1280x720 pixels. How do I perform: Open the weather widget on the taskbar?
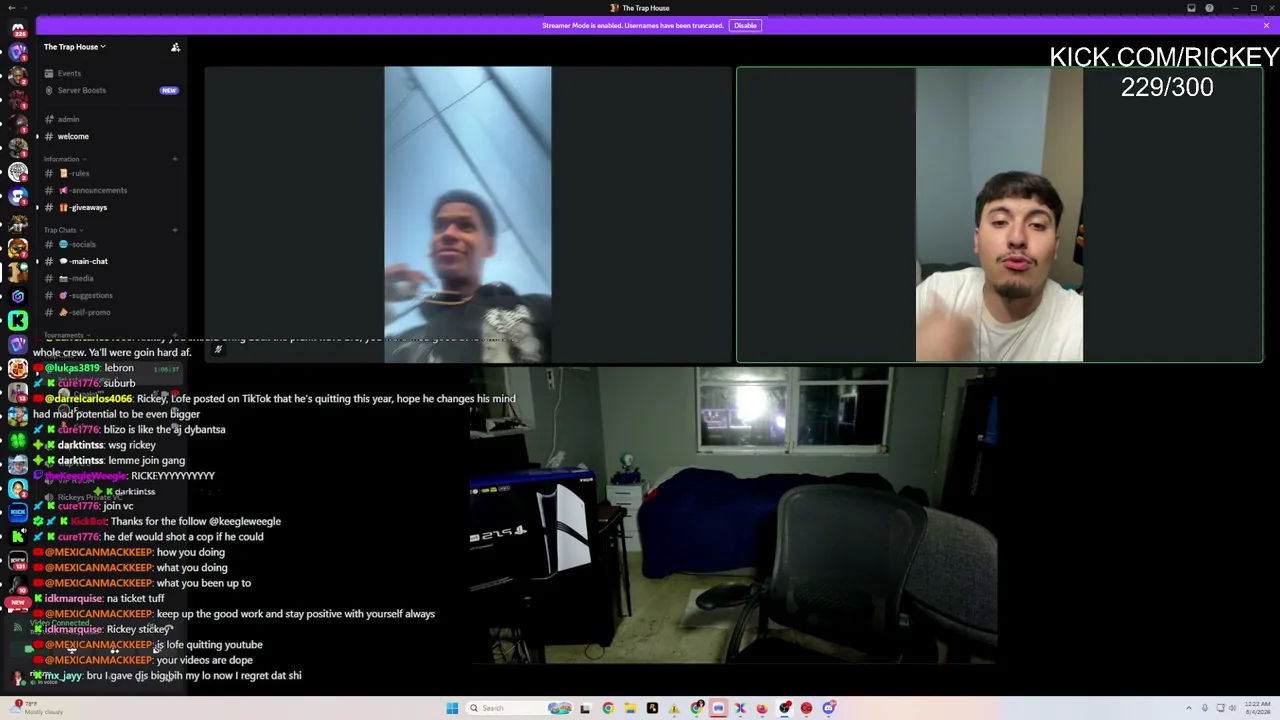coord(35,708)
